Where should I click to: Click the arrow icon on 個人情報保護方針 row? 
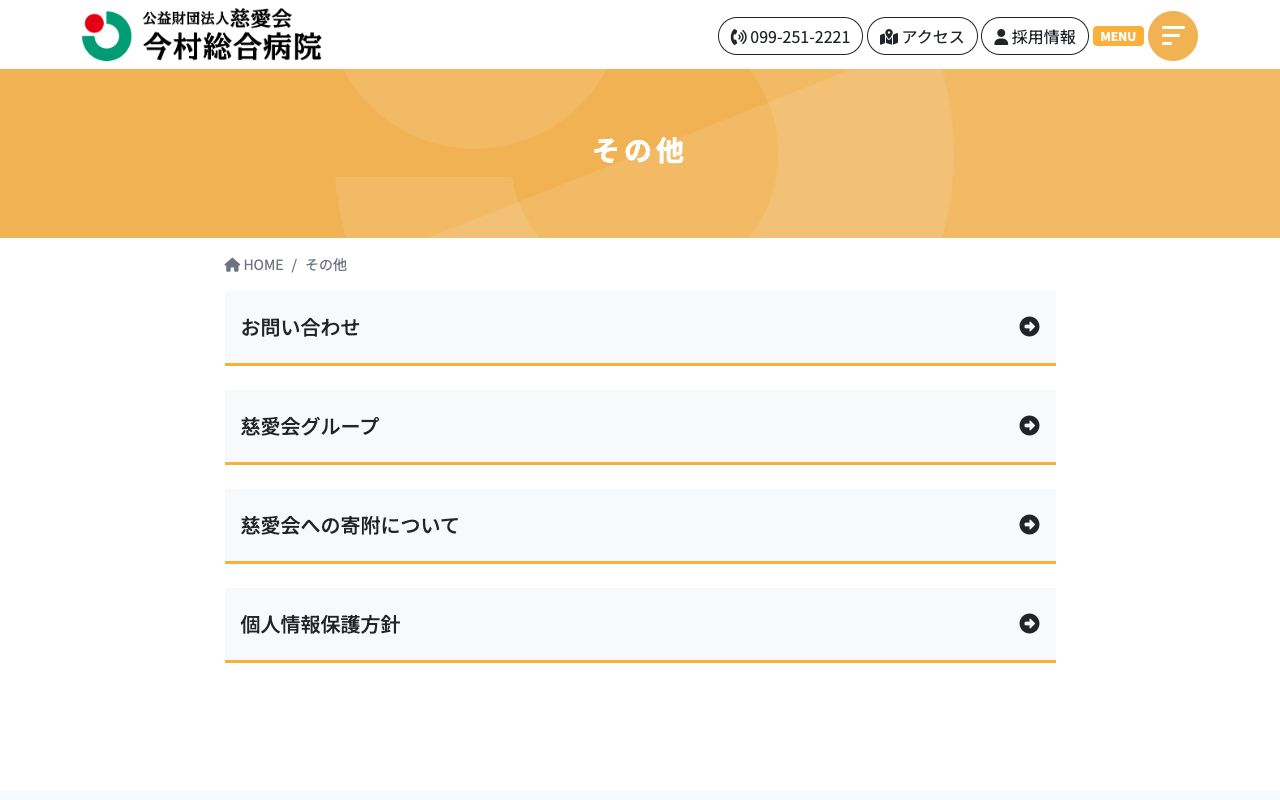click(1029, 624)
